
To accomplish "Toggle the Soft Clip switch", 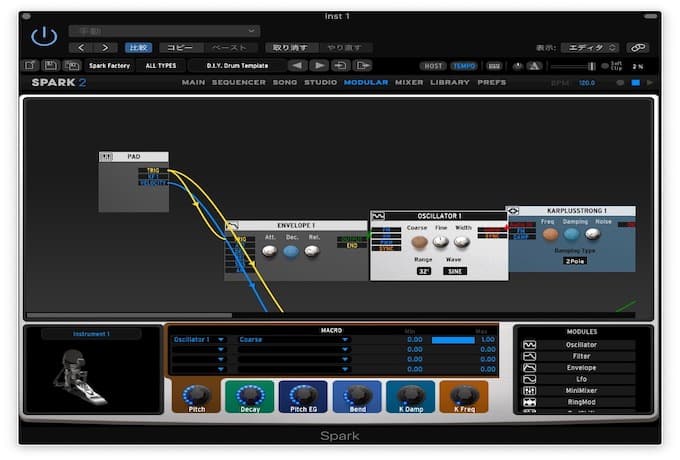I will tap(605, 66).
